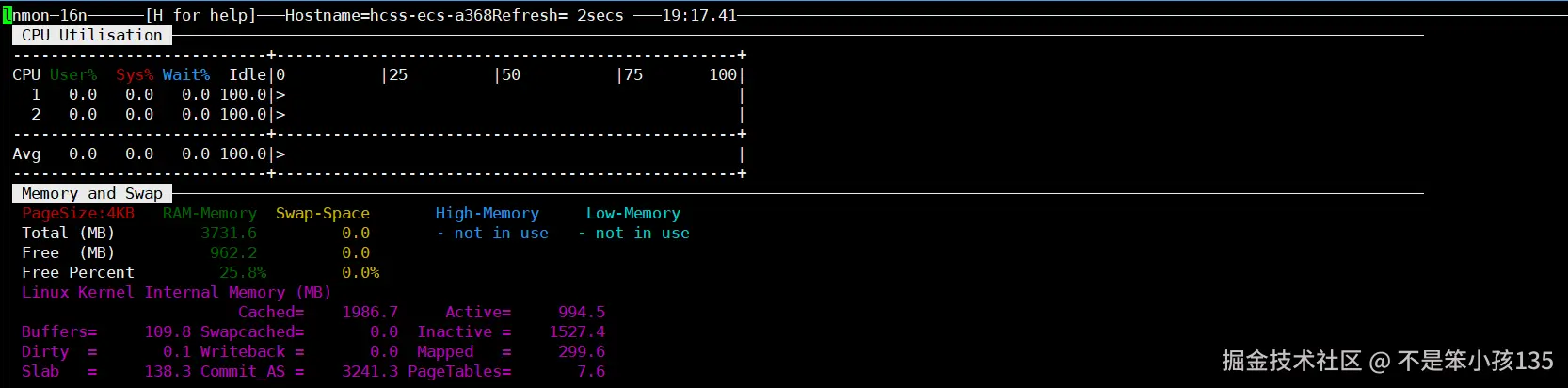1568x388 pixels.
Task: Click the RAM-Memory column heading
Action: pos(209,213)
